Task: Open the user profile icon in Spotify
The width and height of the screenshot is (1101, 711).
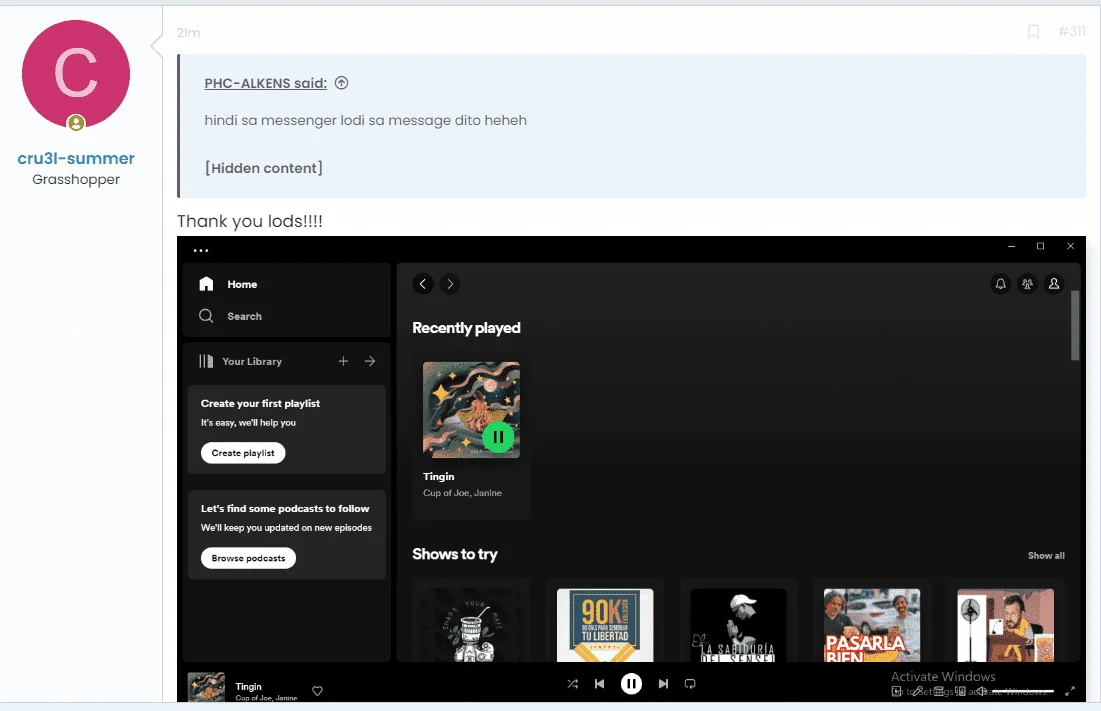Action: click(1054, 284)
